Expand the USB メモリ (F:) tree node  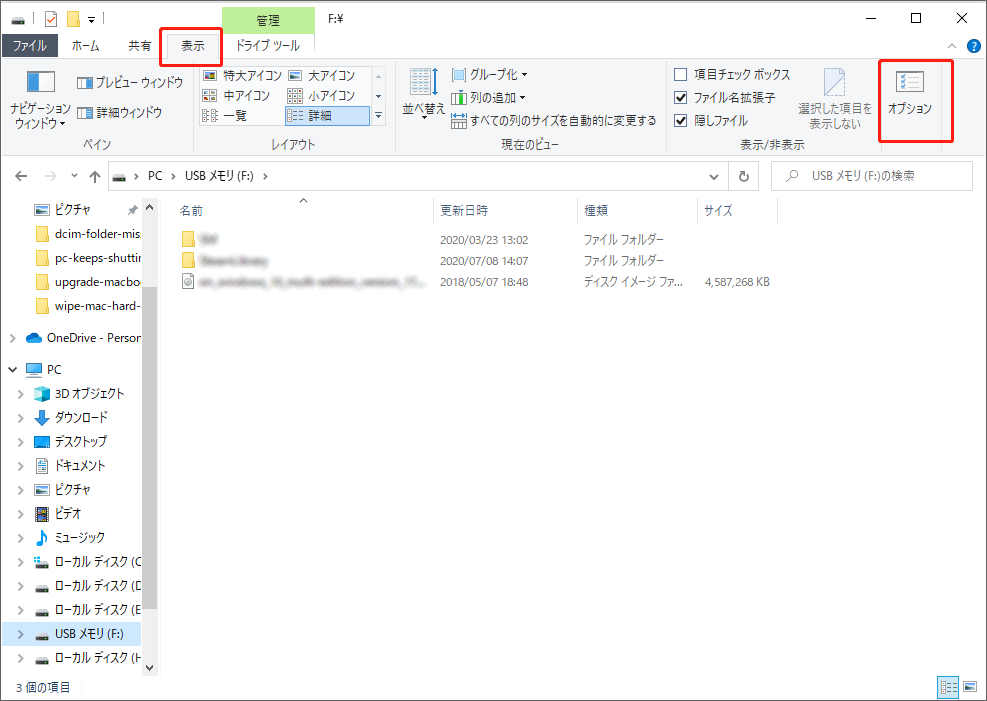click(21, 634)
